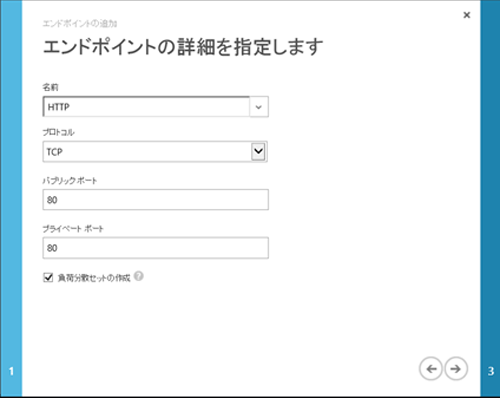Click the private port field with 80
The width and height of the screenshot is (500, 398).
click(x=155, y=248)
